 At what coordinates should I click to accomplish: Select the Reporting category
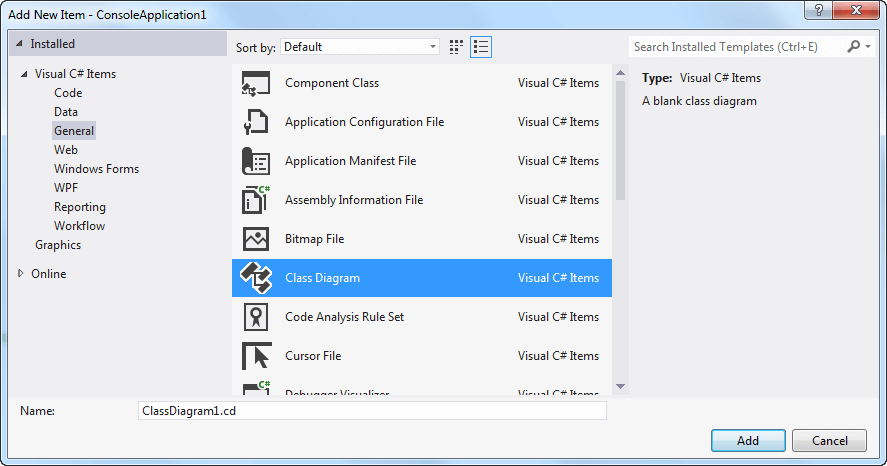pyautogui.click(x=80, y=207)
